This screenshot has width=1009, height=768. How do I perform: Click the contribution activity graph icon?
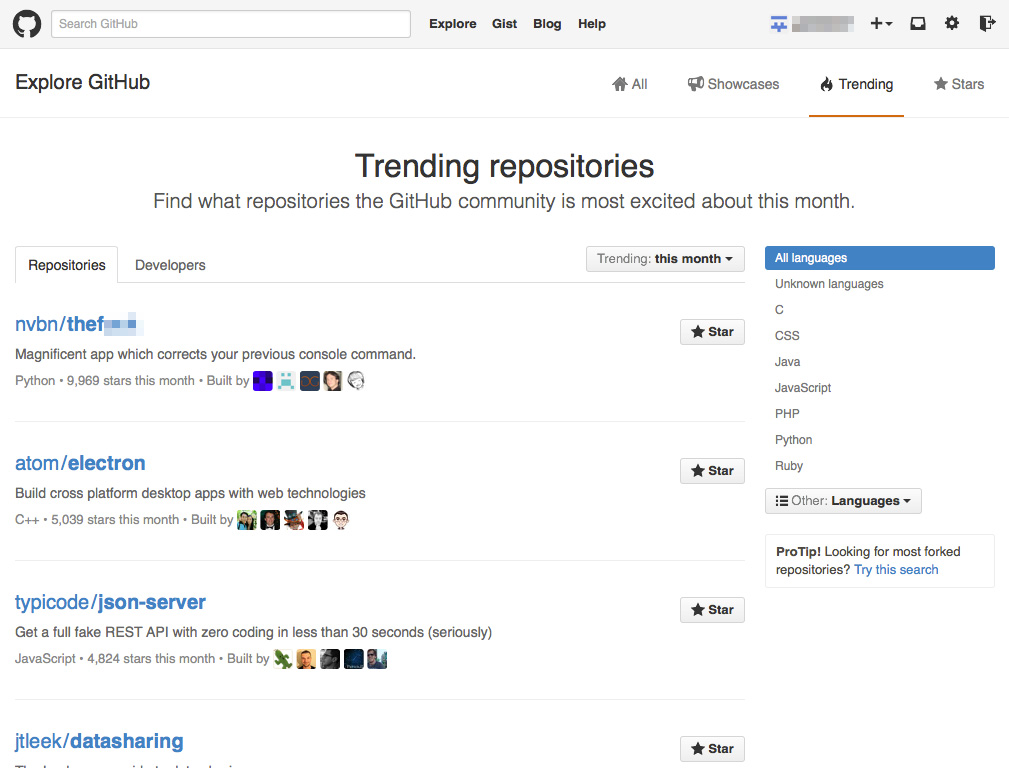tap(778, 22)
